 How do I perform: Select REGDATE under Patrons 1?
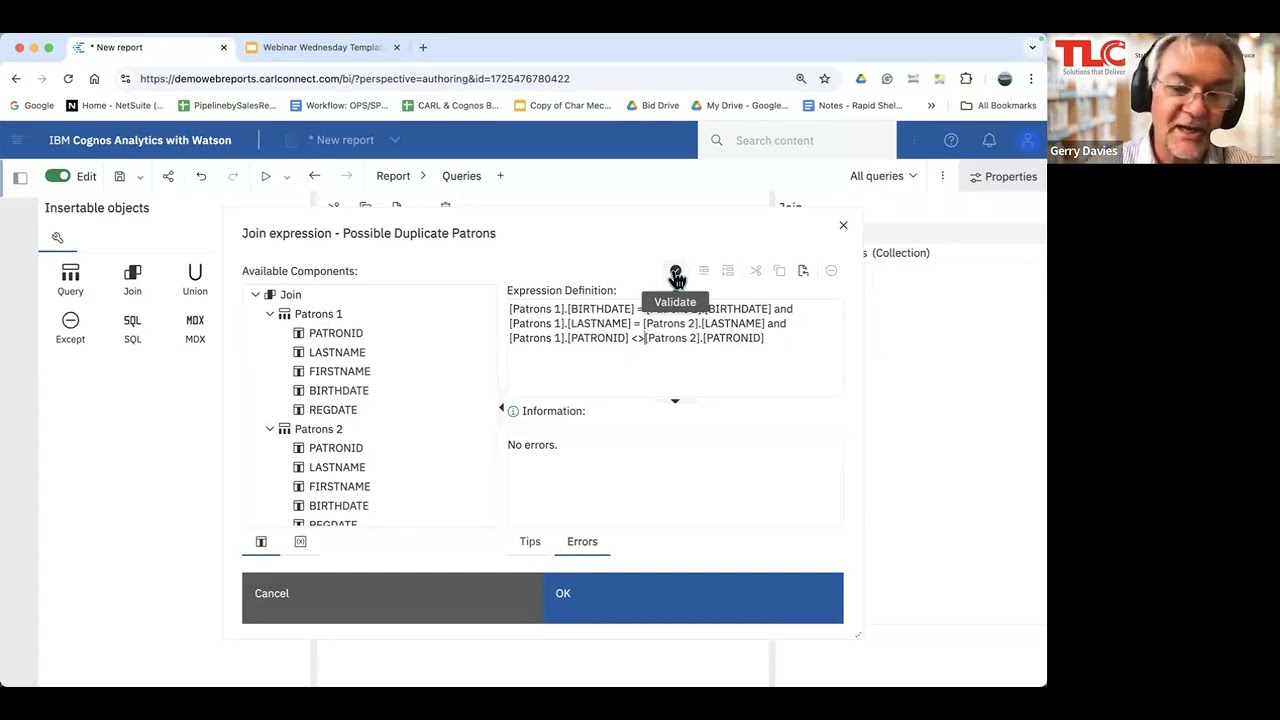click(333, 410)
